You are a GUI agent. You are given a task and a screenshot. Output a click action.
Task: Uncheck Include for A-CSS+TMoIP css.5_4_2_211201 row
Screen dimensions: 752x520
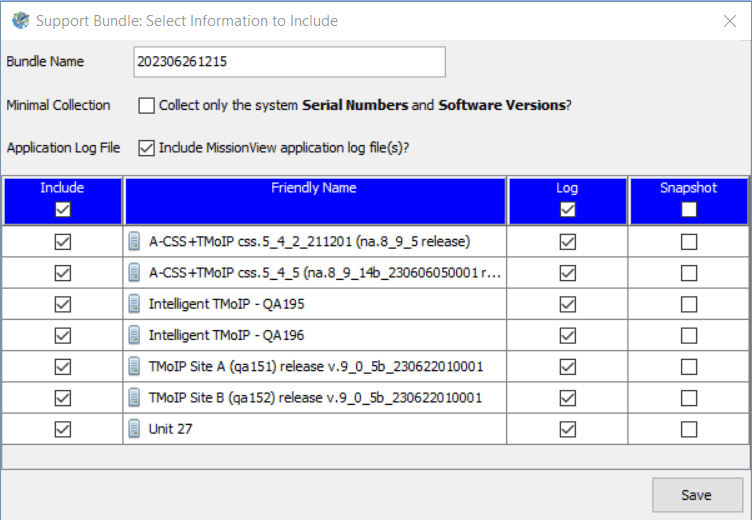pyautogui.click(x=63, y=242)
